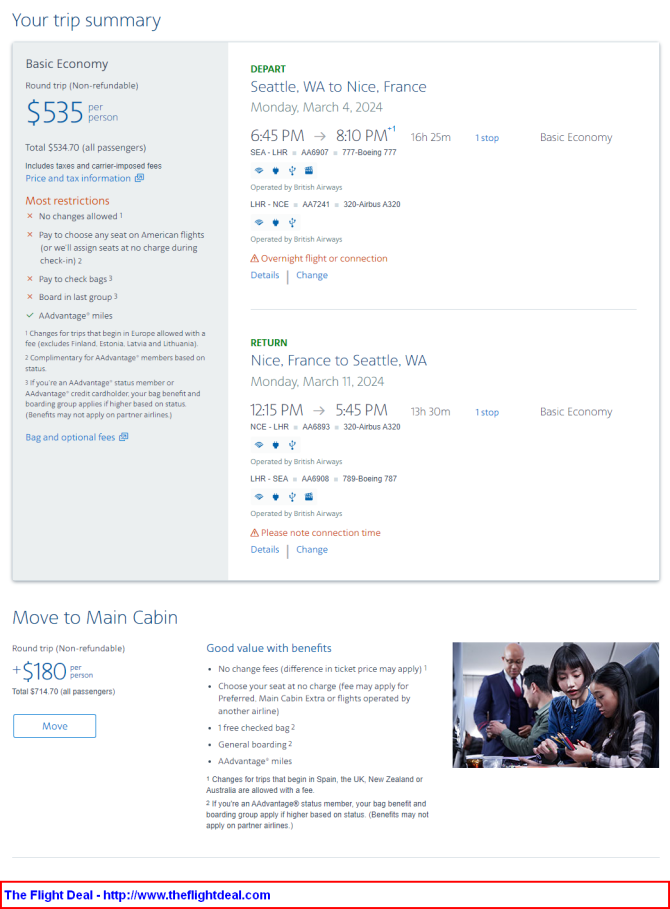Click USB icon for flight AA6907

click(292, 170)
